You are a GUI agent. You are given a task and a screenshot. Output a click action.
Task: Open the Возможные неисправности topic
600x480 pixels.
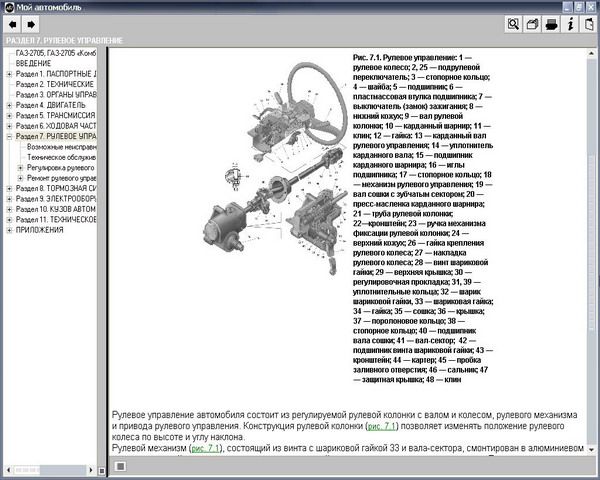tap(63, 146)
